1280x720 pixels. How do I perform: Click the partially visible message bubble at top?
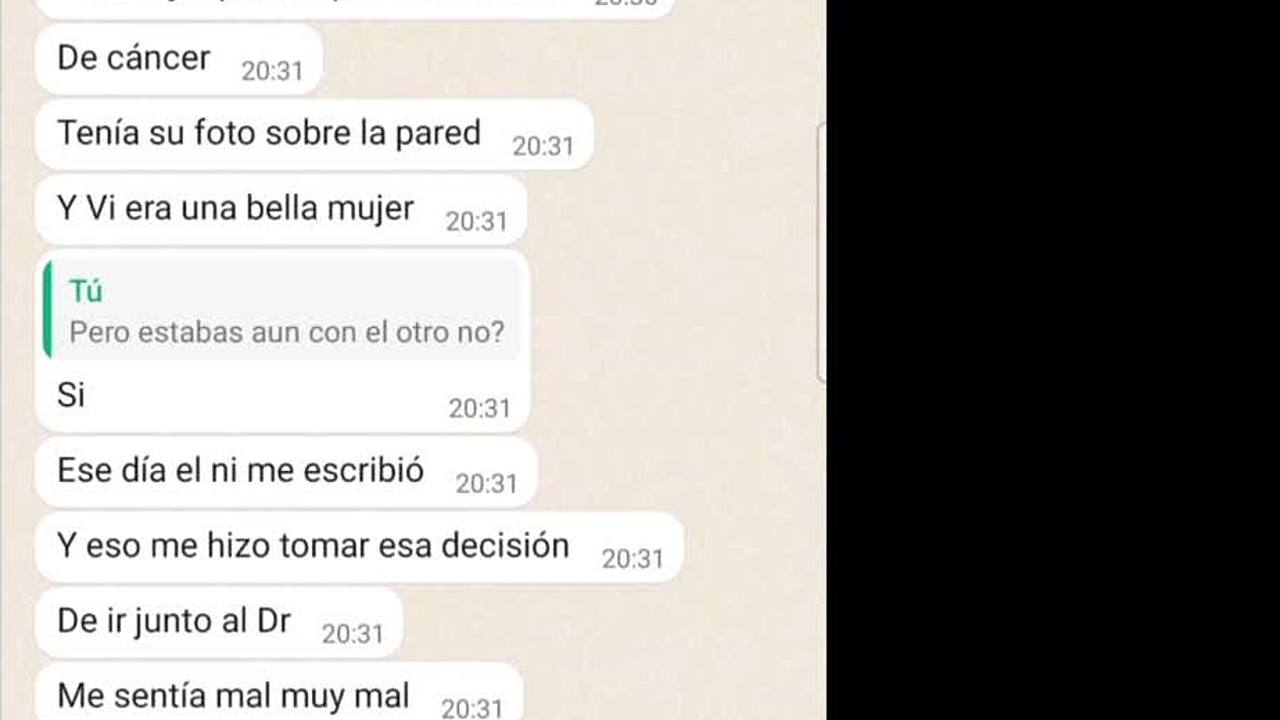pos(355,8)
